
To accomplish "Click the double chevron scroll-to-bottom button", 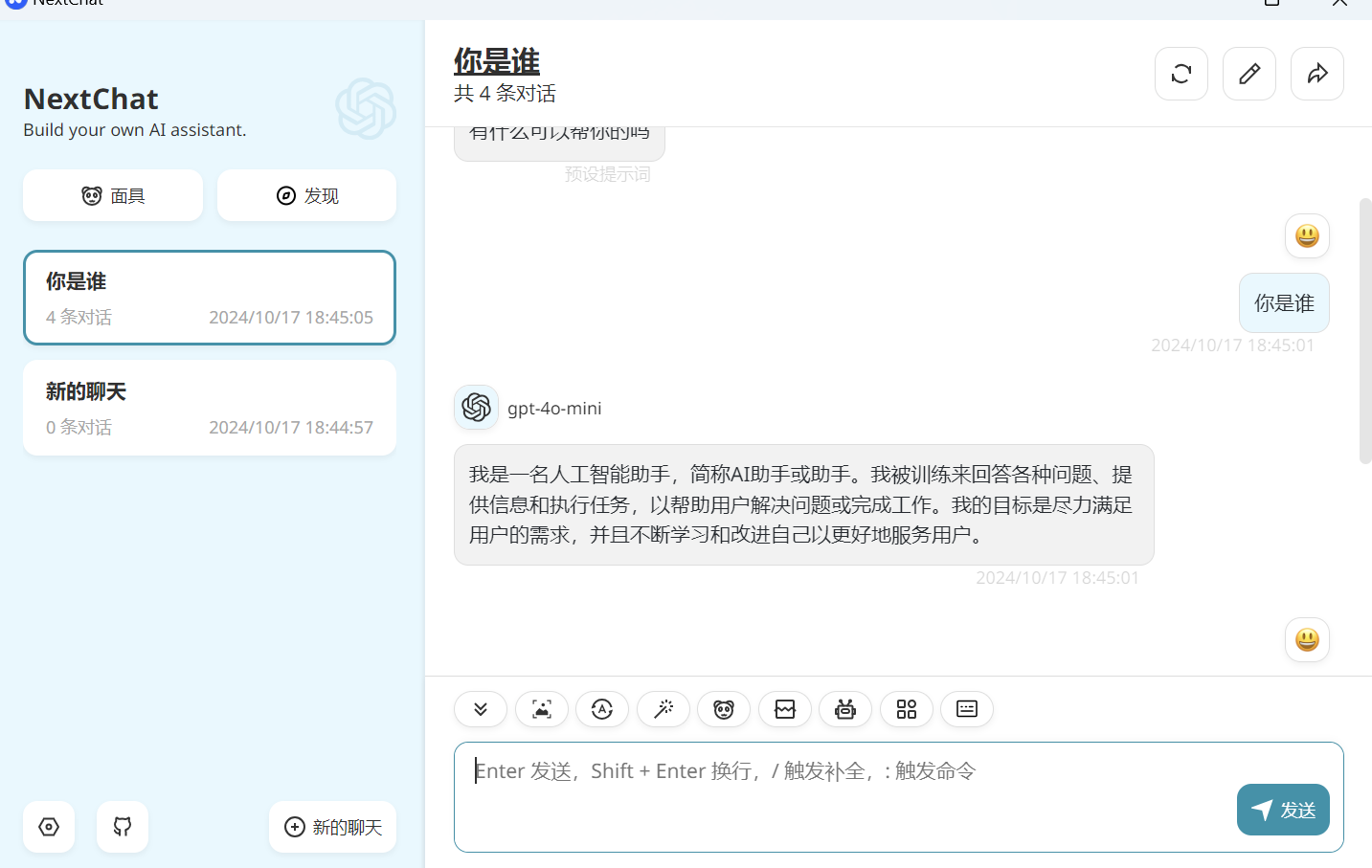I will click(x=481, y=709).
